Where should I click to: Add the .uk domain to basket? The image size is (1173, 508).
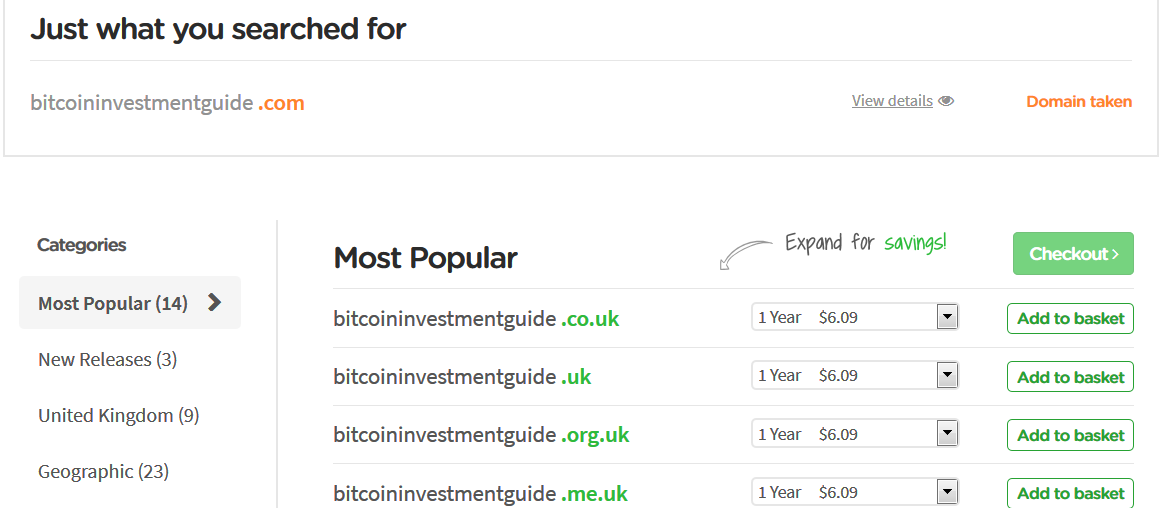1070,376
